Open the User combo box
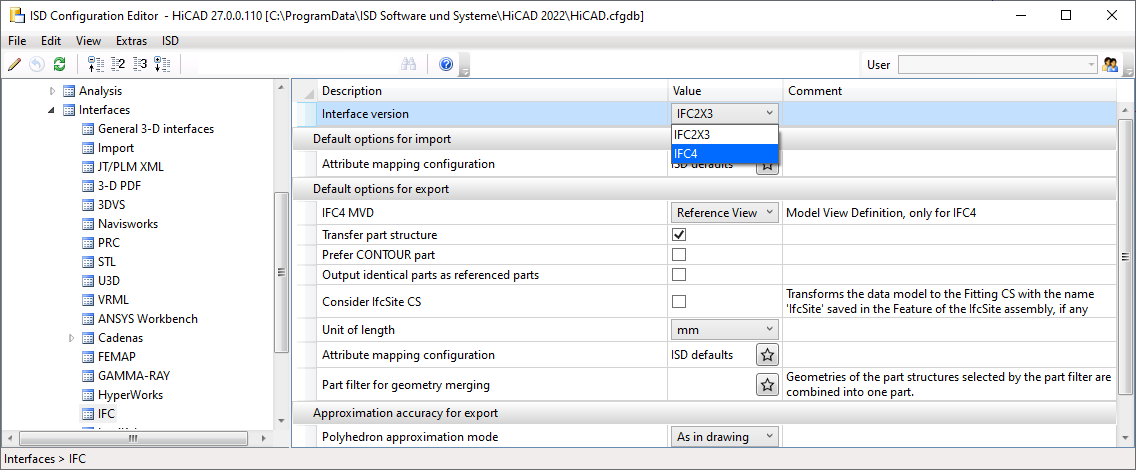1136x470 pixels. point(998,64)
